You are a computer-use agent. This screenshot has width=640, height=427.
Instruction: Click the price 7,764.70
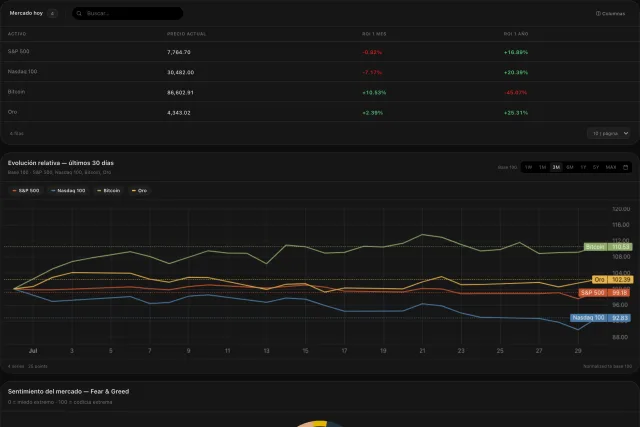pos(179,52)
